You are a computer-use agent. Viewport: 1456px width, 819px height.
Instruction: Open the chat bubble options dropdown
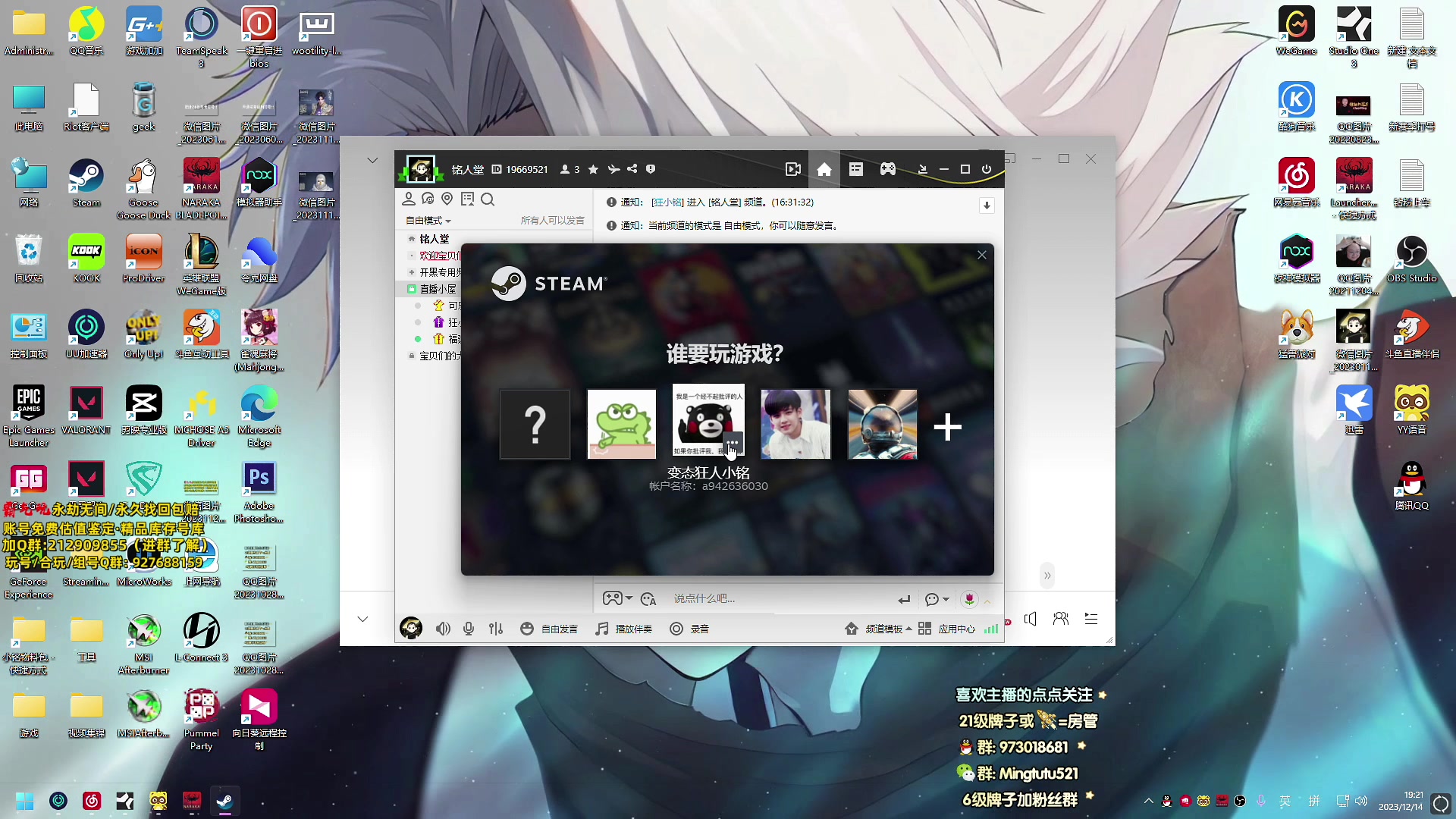(937, 599)
